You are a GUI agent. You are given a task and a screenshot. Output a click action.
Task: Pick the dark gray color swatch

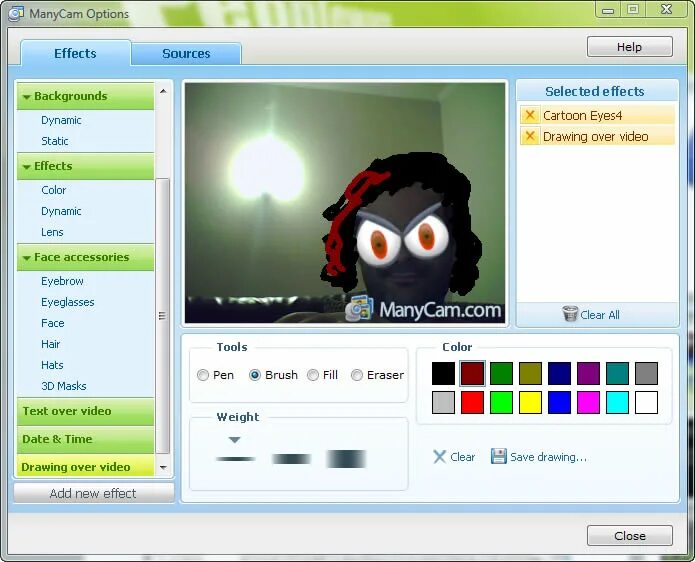pyautogui.click(x=646, y=373)
